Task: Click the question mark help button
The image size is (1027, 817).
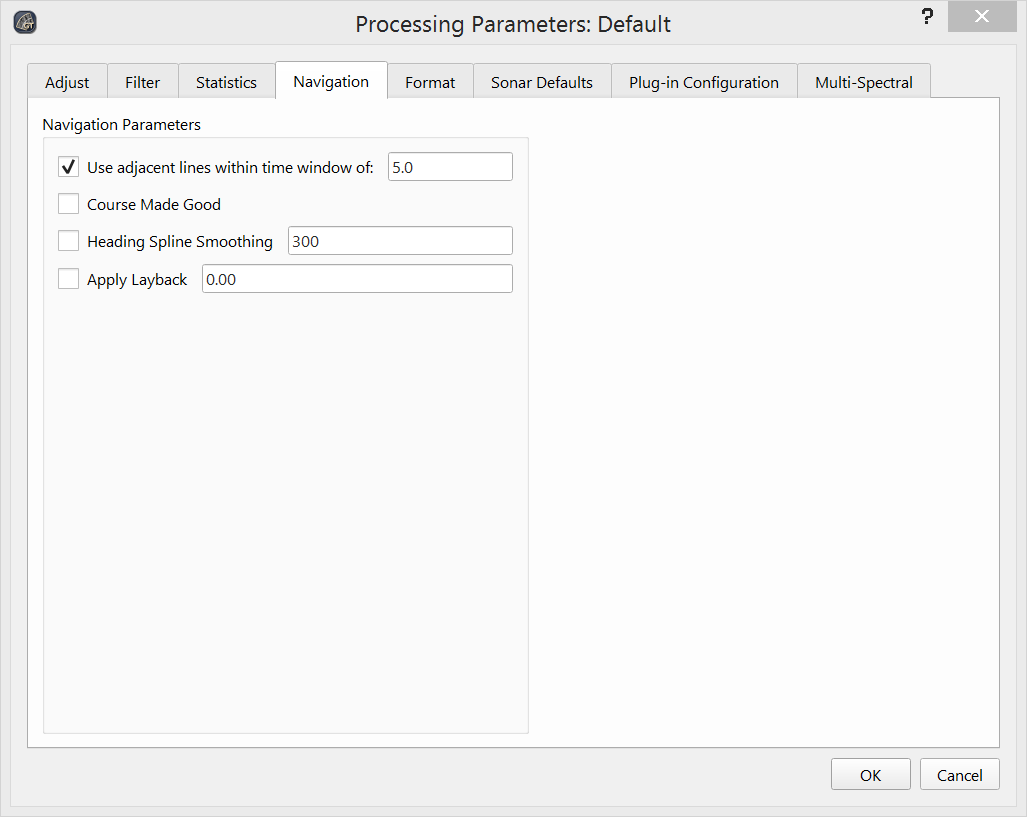Action: tap(927, 16)
